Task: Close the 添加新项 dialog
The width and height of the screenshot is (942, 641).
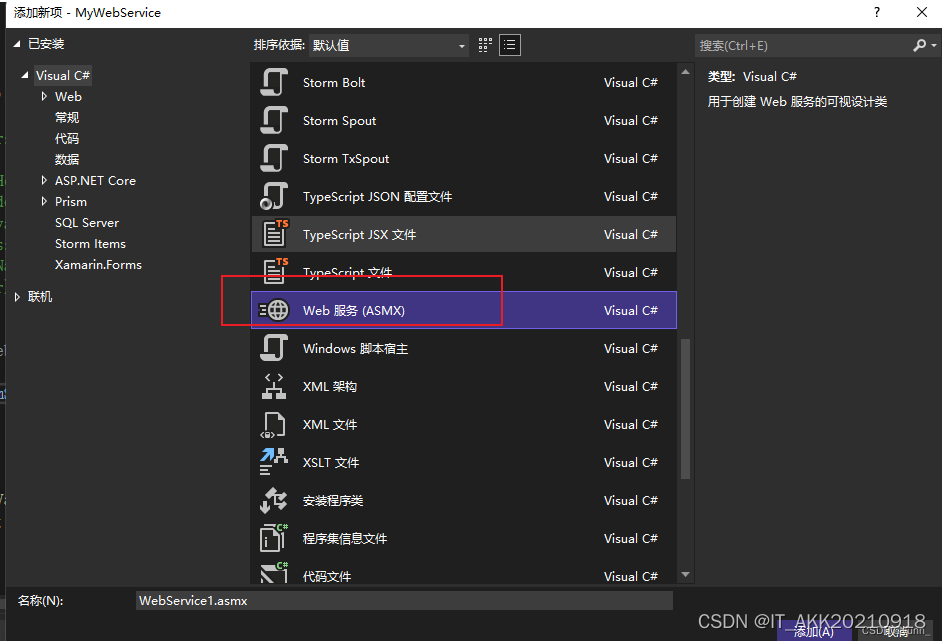Action: (922, 13)
